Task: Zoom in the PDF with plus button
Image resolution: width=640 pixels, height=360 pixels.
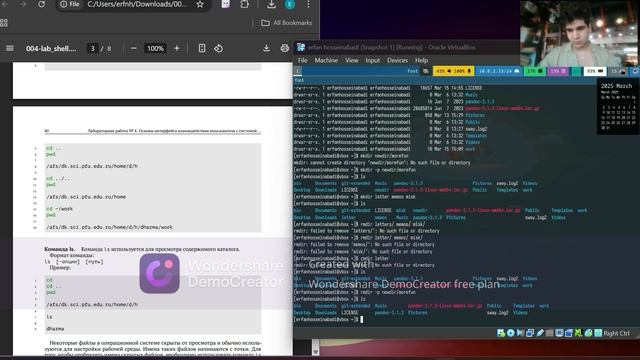Action: click(177, 48)
